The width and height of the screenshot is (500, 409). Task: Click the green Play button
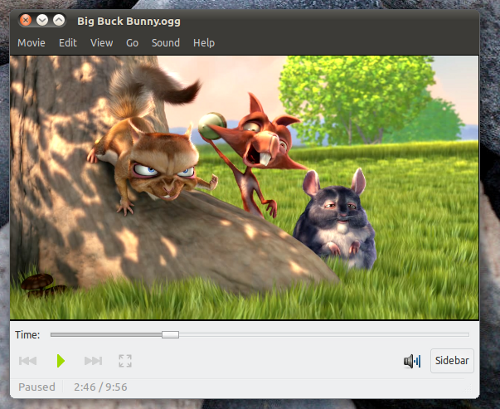click(x=61, y=361)
